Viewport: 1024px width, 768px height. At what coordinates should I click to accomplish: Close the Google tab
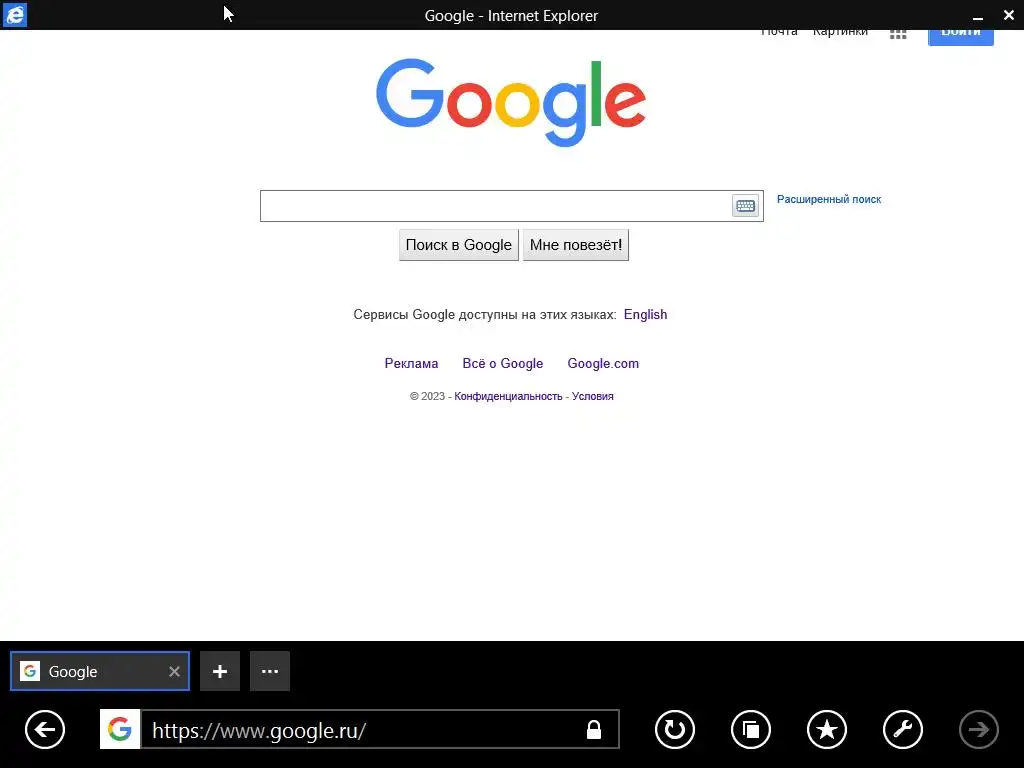pos(174,671)
